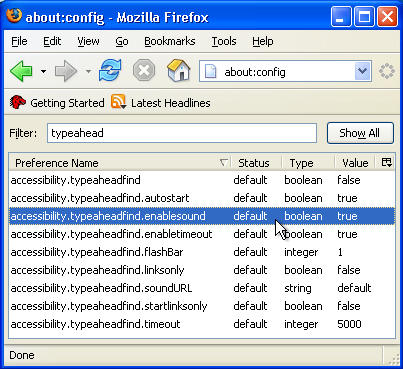
Task: Select the accessibility.typeaheadfind.autostart row
Action: tap(202, 198)
